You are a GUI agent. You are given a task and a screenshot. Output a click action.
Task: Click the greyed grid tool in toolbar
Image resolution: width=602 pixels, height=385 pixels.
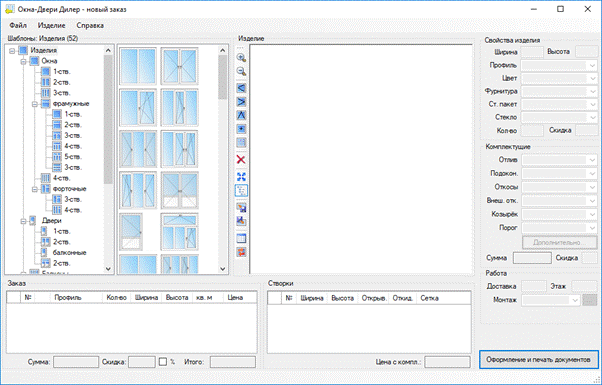click(x=241, y=143)
